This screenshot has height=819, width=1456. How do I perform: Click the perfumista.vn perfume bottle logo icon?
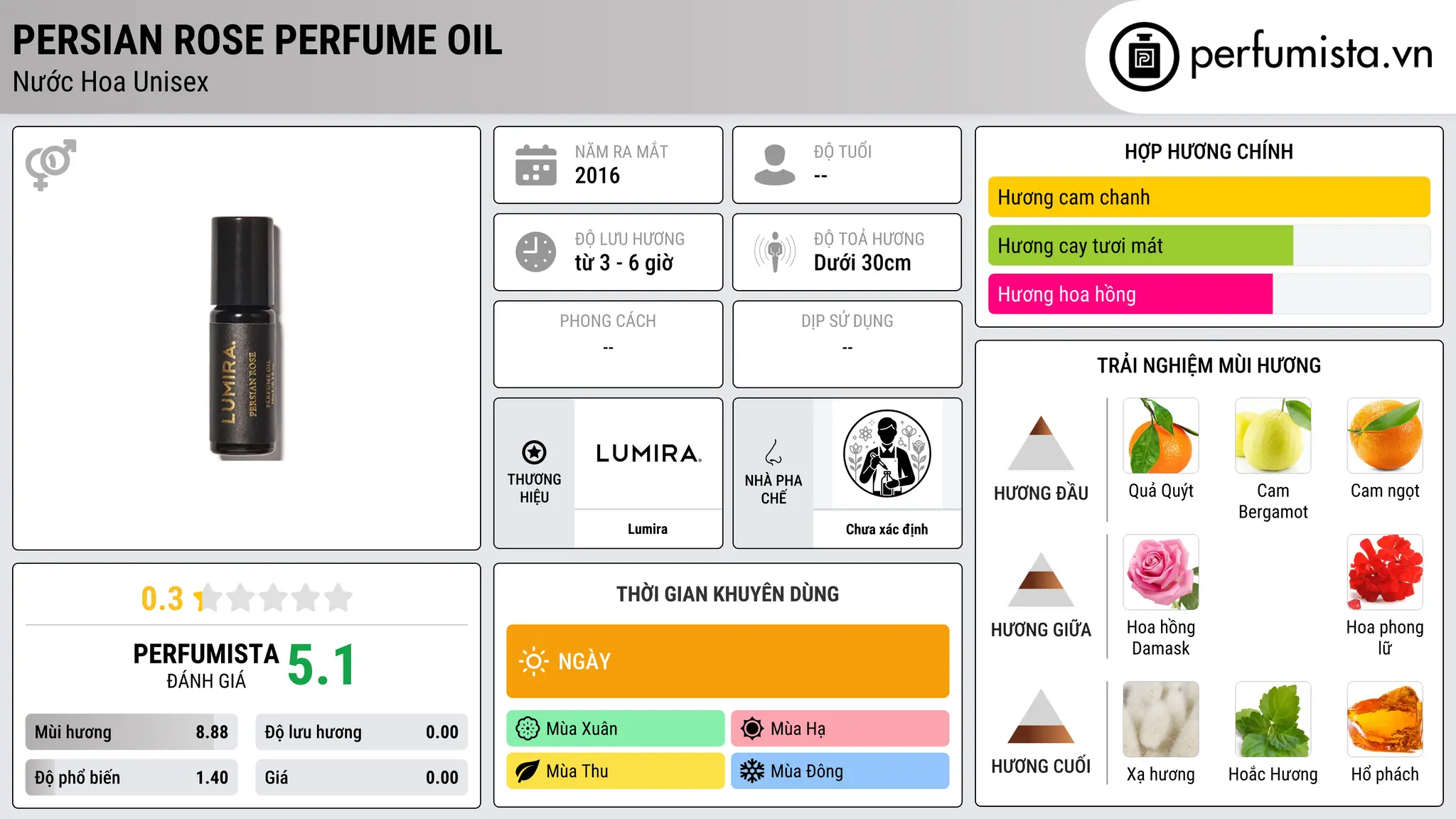pyautogui.click(x=1144, y=57)
